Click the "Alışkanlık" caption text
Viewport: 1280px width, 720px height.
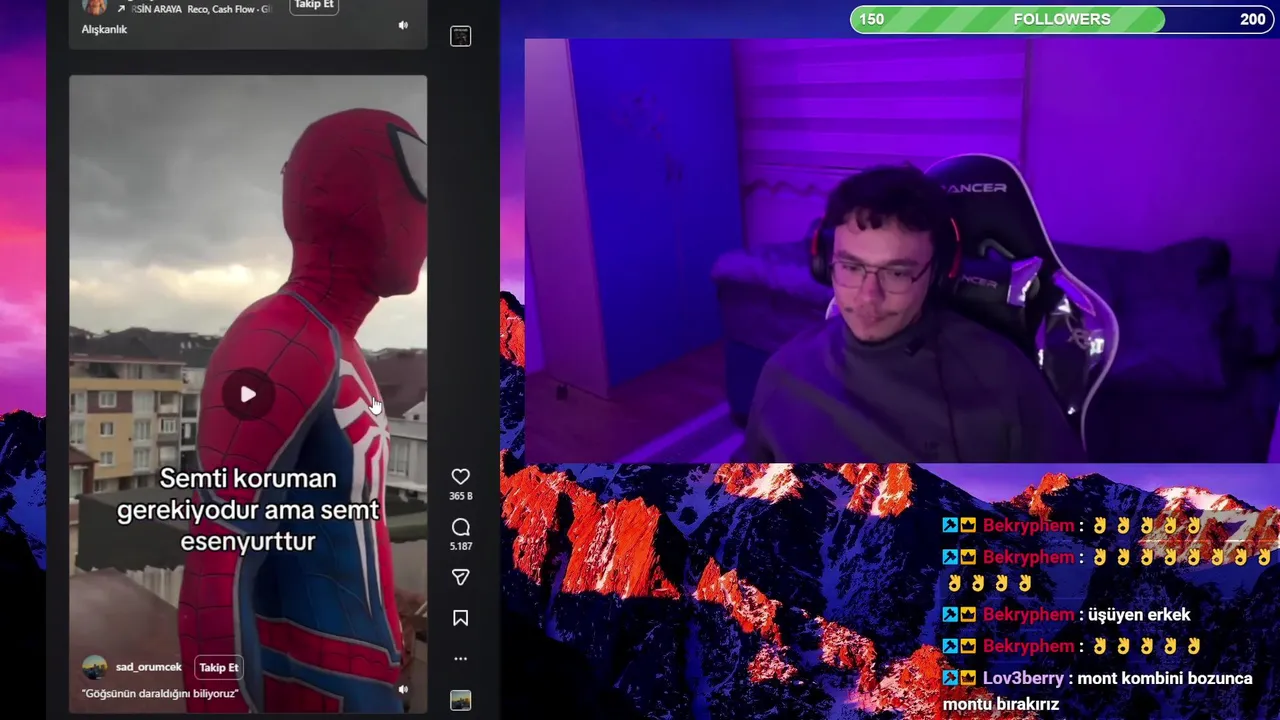[104, 30]
